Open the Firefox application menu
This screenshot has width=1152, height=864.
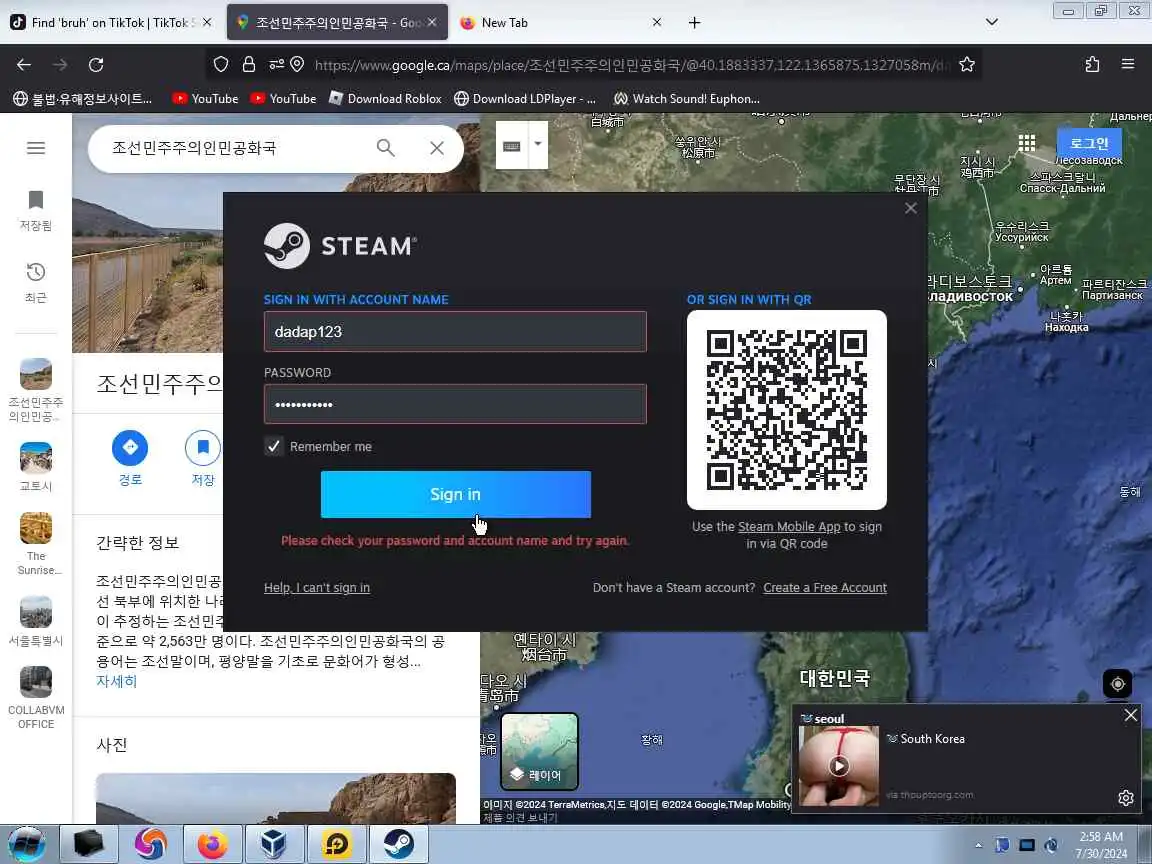click(x=1128, y=65)
